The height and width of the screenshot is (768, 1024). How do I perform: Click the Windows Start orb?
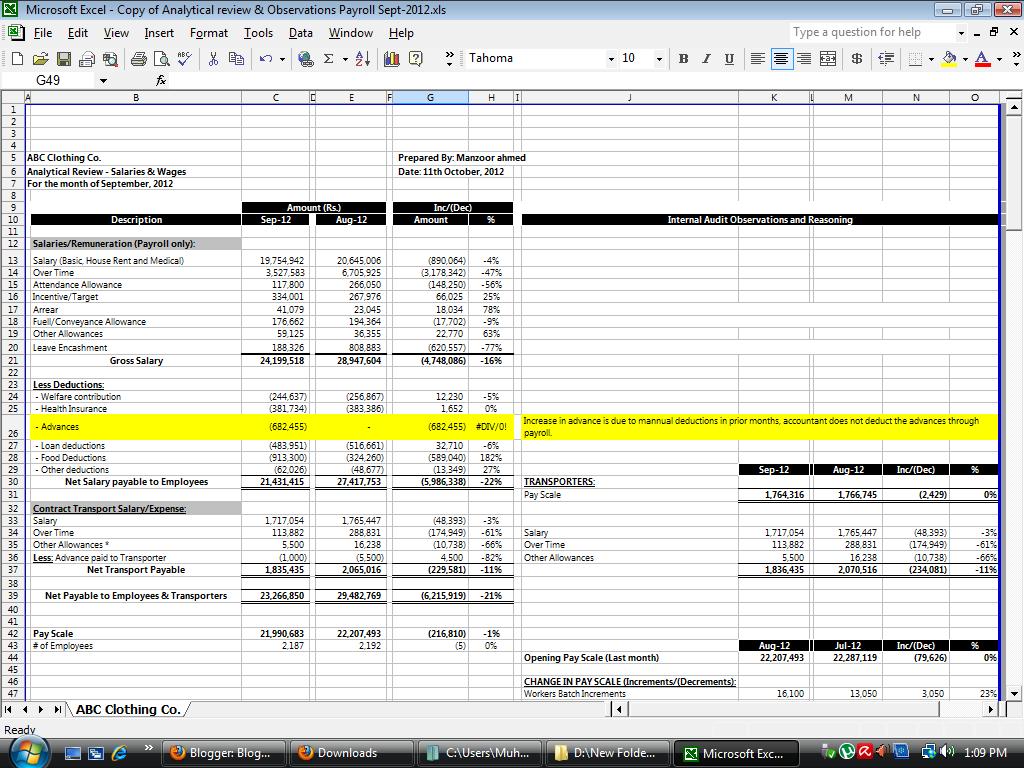pyautogui.click(x=29, y=752)
